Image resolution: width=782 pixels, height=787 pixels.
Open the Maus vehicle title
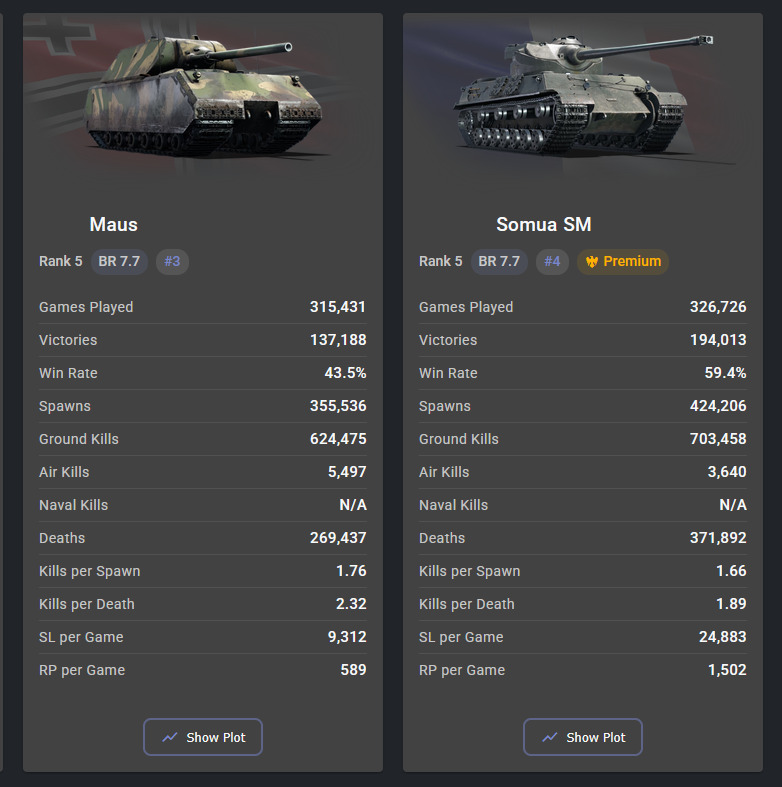pos(113,224)
